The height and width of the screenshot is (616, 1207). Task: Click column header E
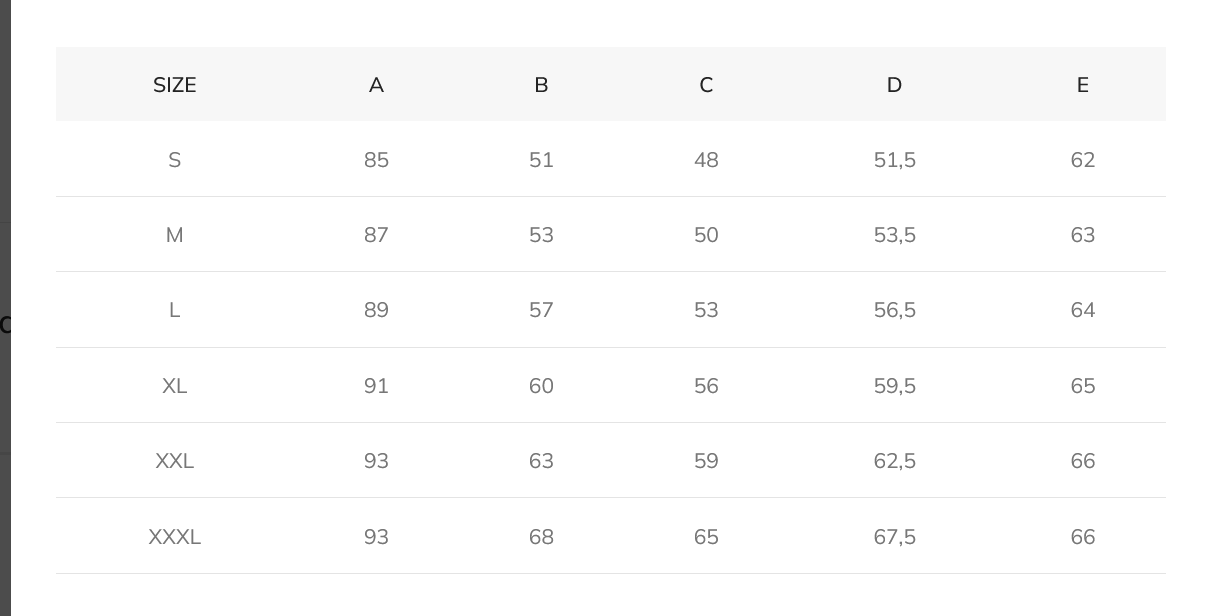(x=1082, y=85)
